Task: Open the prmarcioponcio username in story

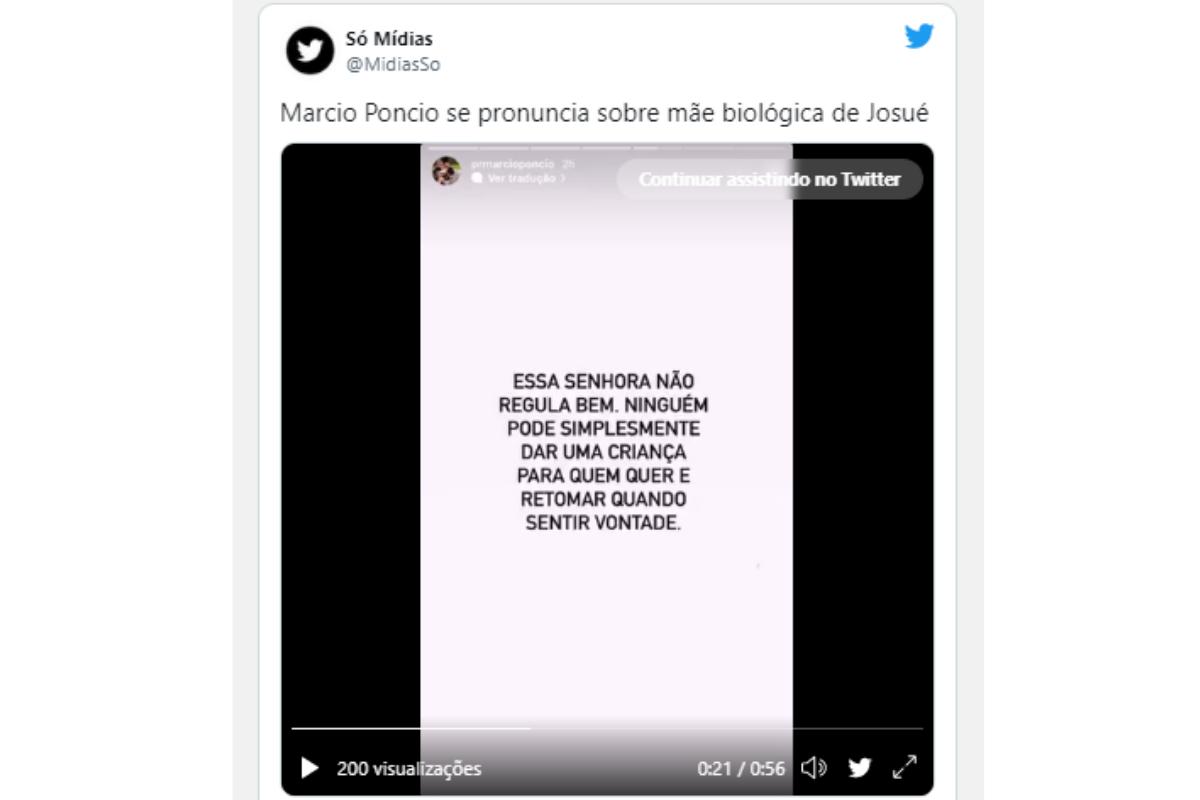Action: [514, 163]
